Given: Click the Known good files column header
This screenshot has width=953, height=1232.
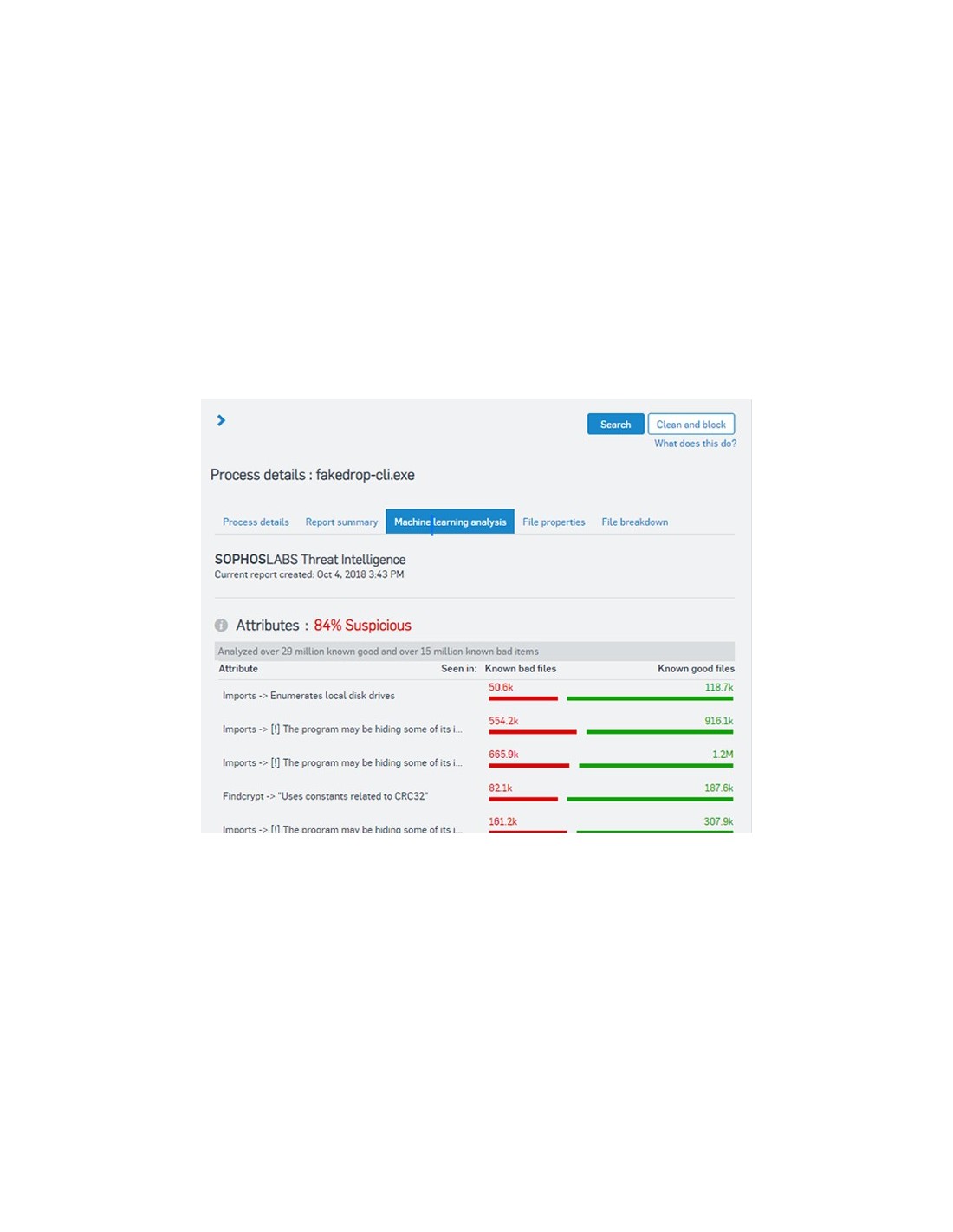Looking at the screenshot, I should 696,669.
